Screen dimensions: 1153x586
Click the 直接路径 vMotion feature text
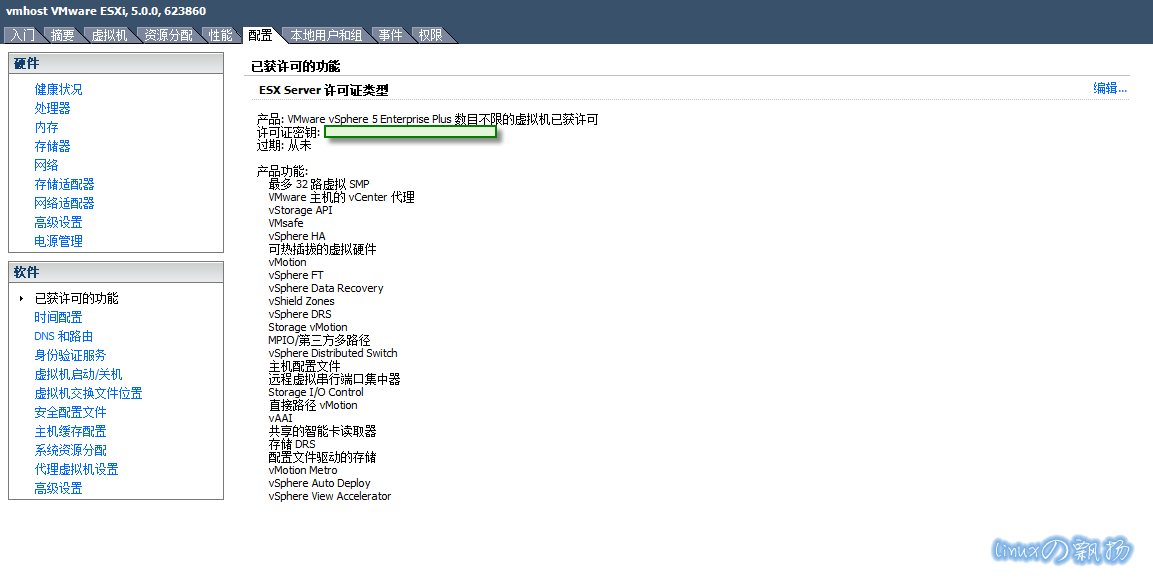click(313, 405)
